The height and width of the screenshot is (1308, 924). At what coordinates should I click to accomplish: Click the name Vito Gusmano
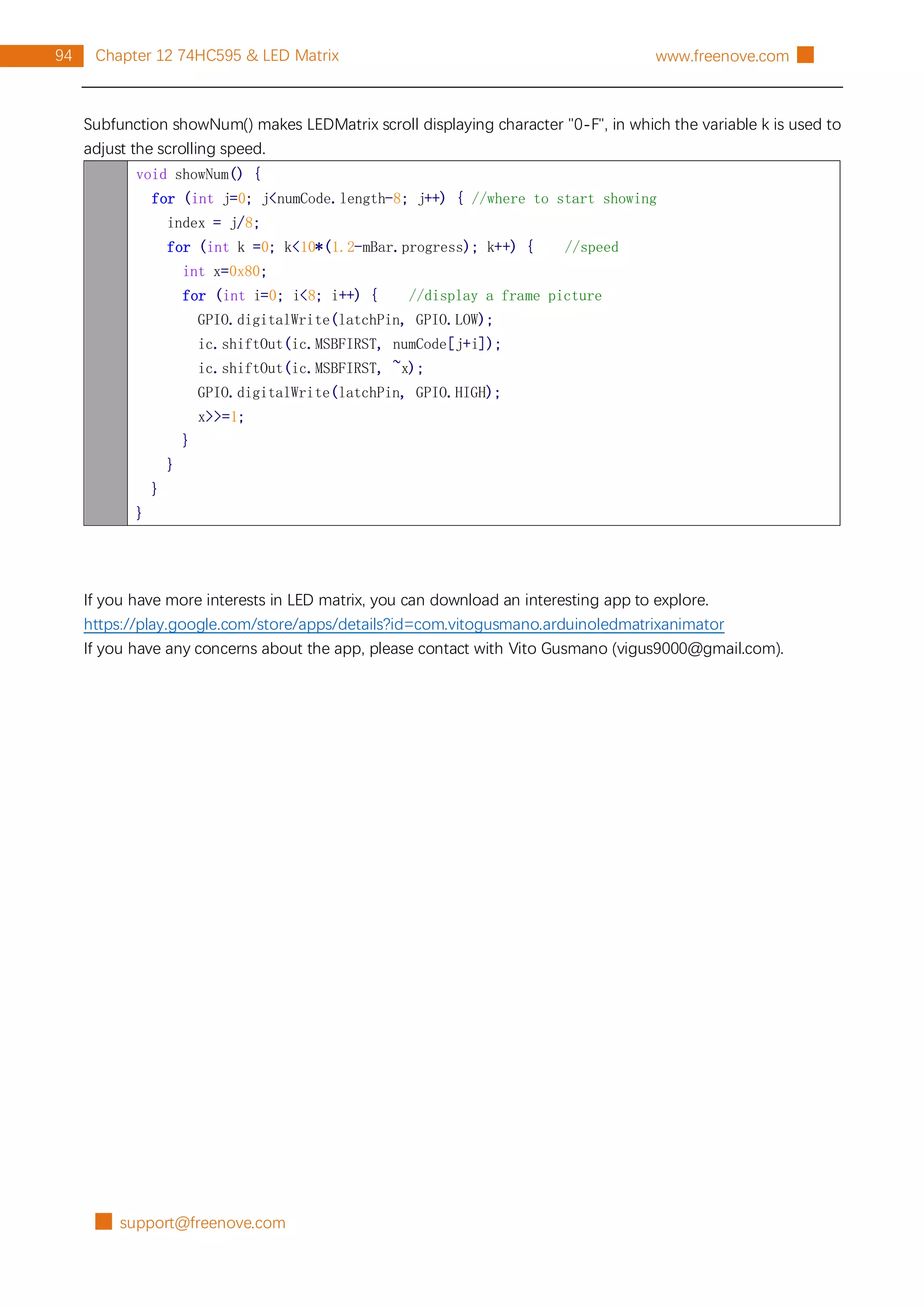(557, 649)
